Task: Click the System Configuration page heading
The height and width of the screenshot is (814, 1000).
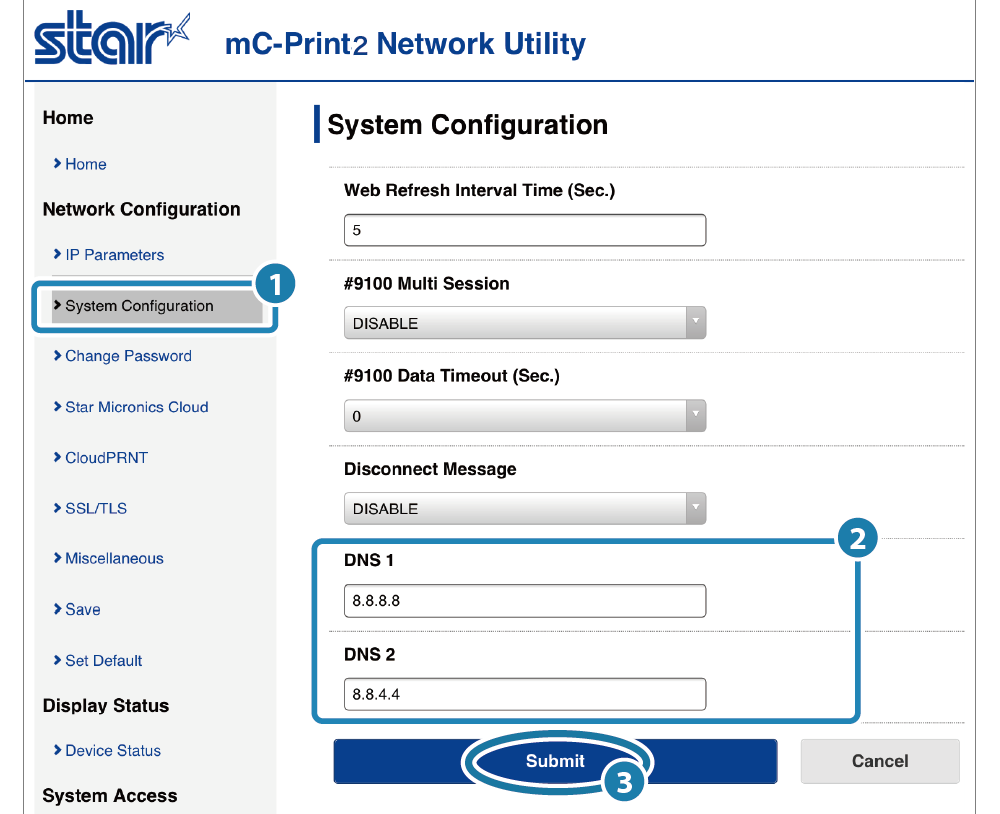Action: (x=467, y=124)
